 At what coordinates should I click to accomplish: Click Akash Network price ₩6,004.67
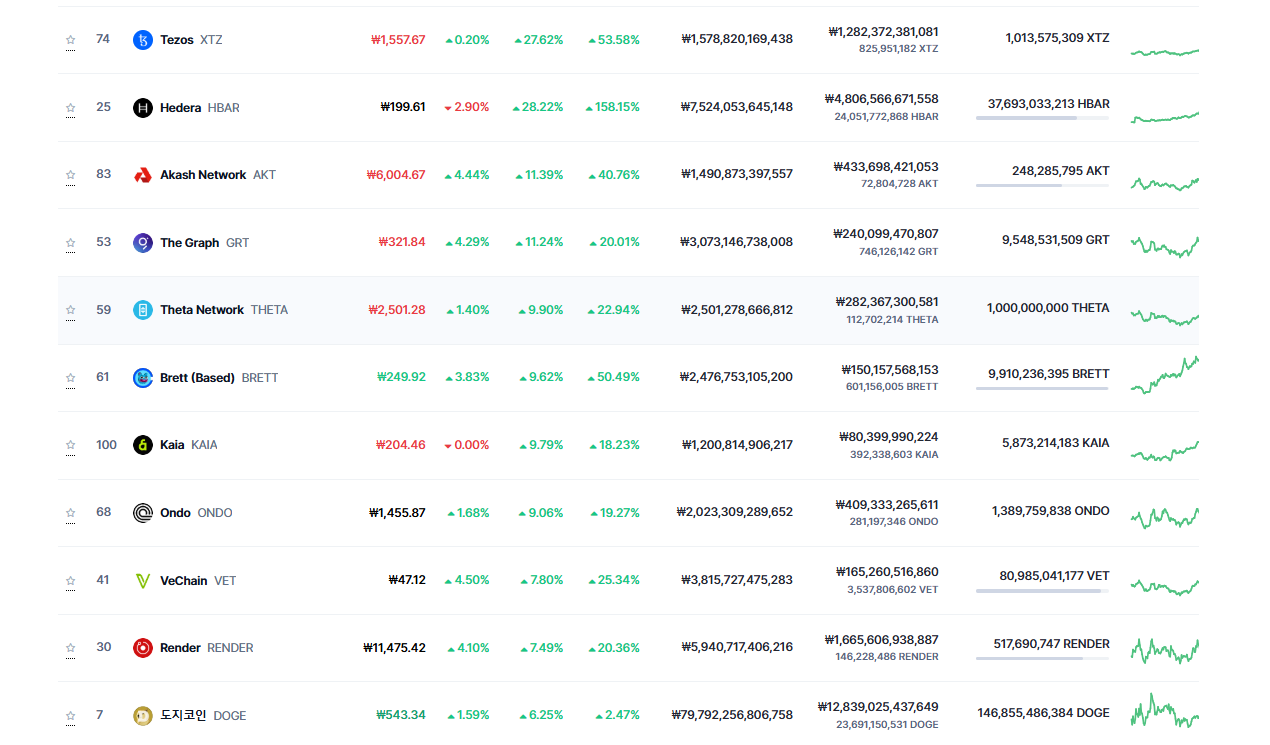tap(396, 175)
